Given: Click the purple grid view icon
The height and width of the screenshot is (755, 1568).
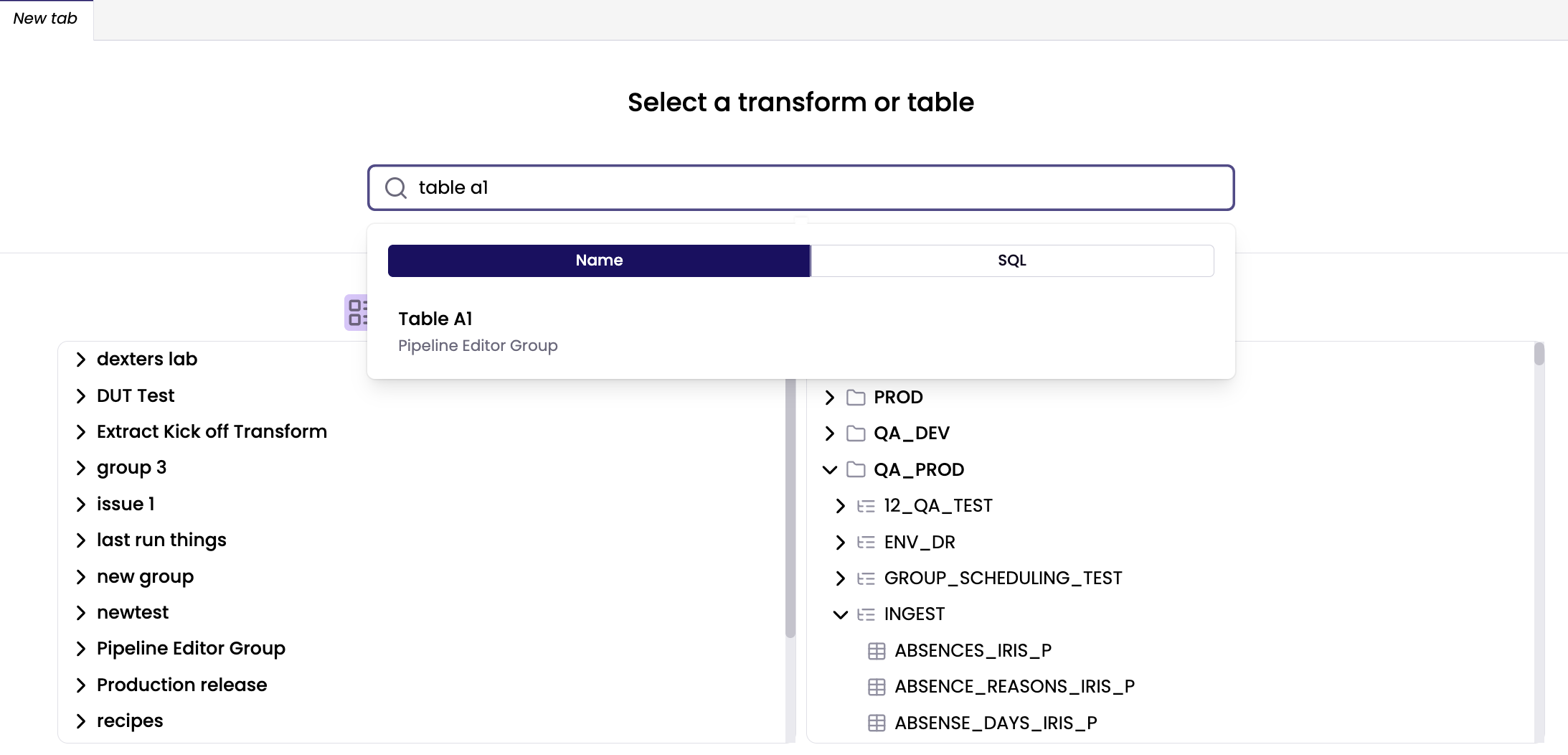Looking at the screenshot, I should tap(356, 312).
